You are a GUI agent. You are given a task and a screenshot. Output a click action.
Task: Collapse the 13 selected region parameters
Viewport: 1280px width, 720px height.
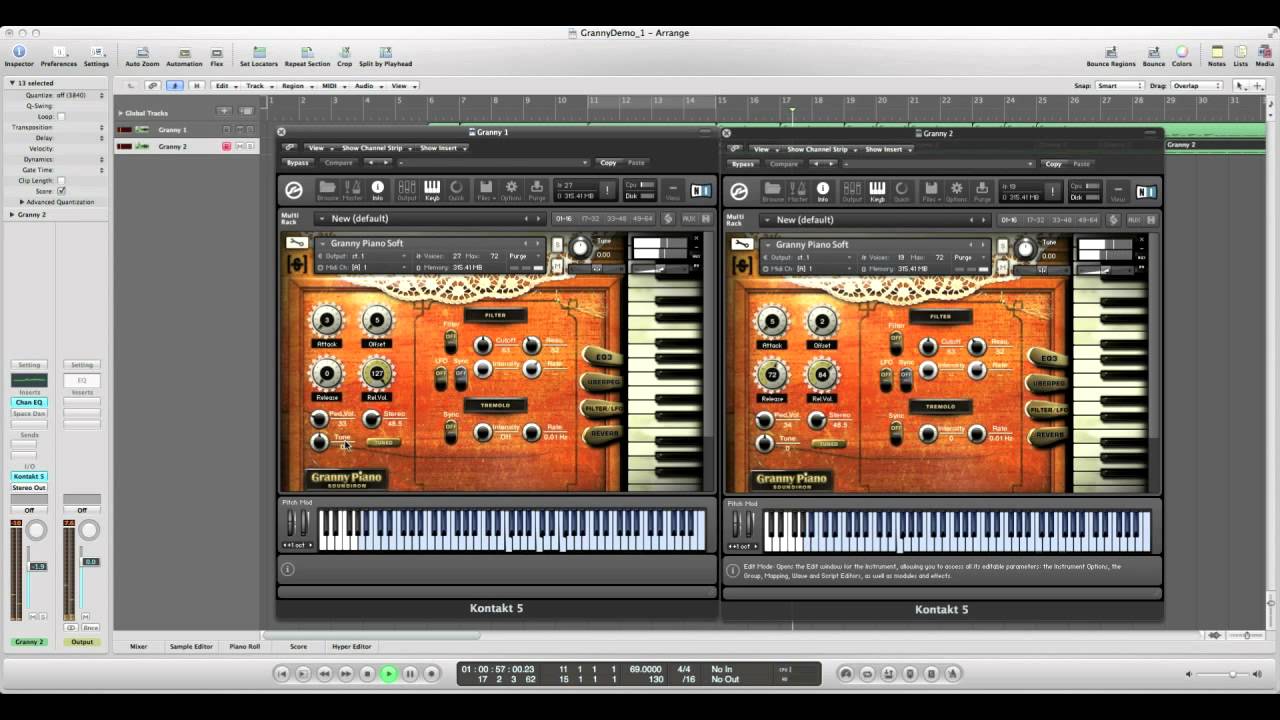point(12,83)
